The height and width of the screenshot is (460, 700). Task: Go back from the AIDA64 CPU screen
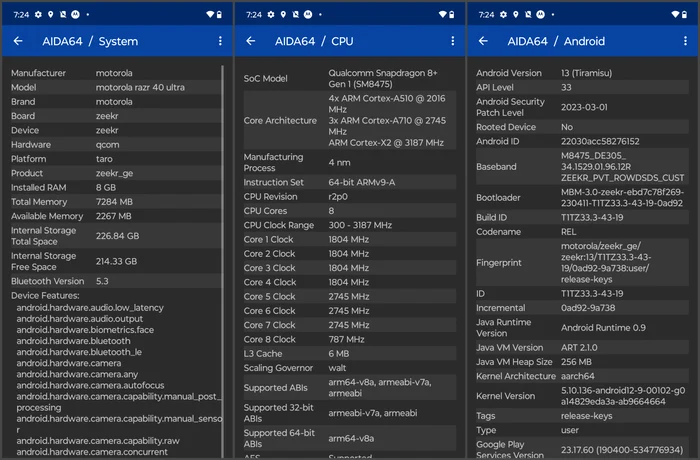point(251,41)
